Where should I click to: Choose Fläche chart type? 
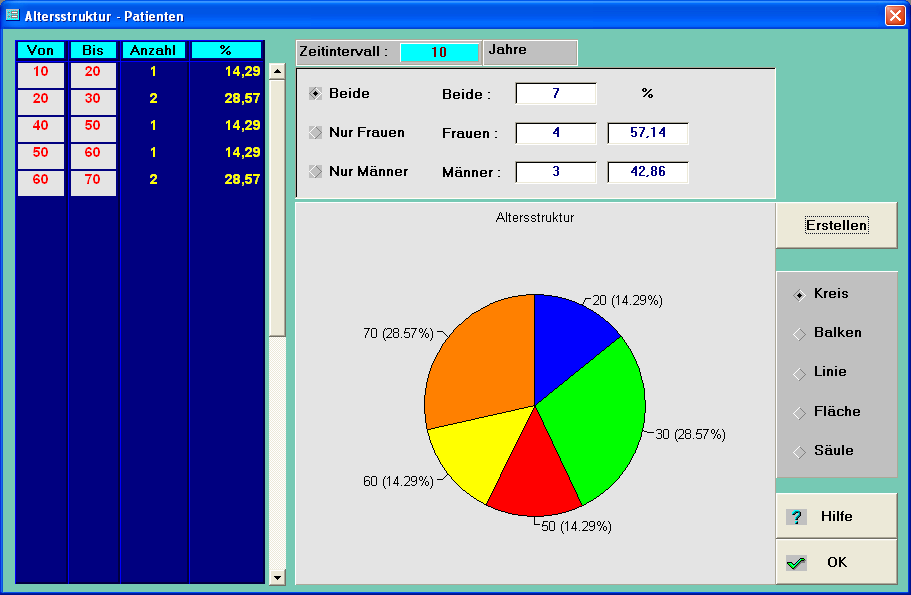click(x=799, y=412)
